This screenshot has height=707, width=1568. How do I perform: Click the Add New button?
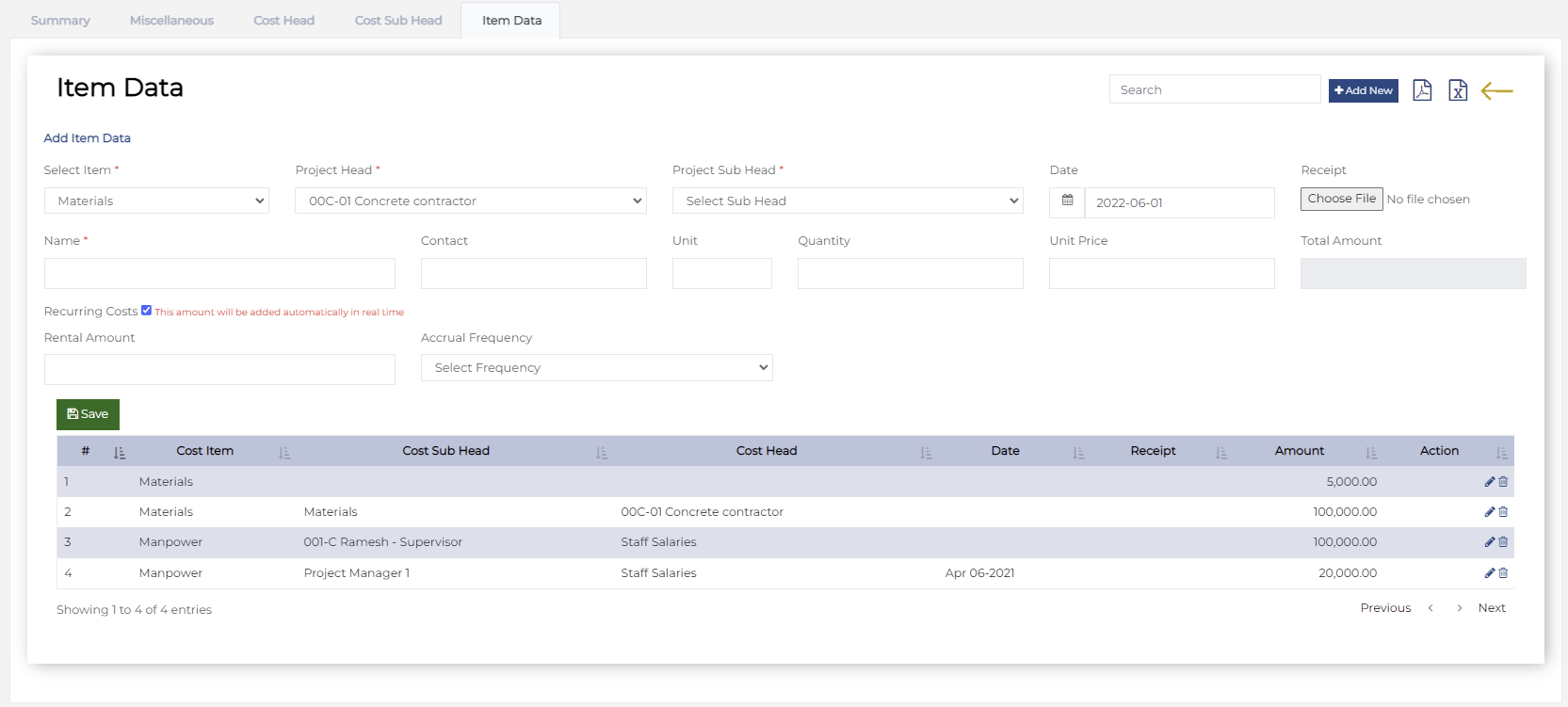[x=1363, y=90]
